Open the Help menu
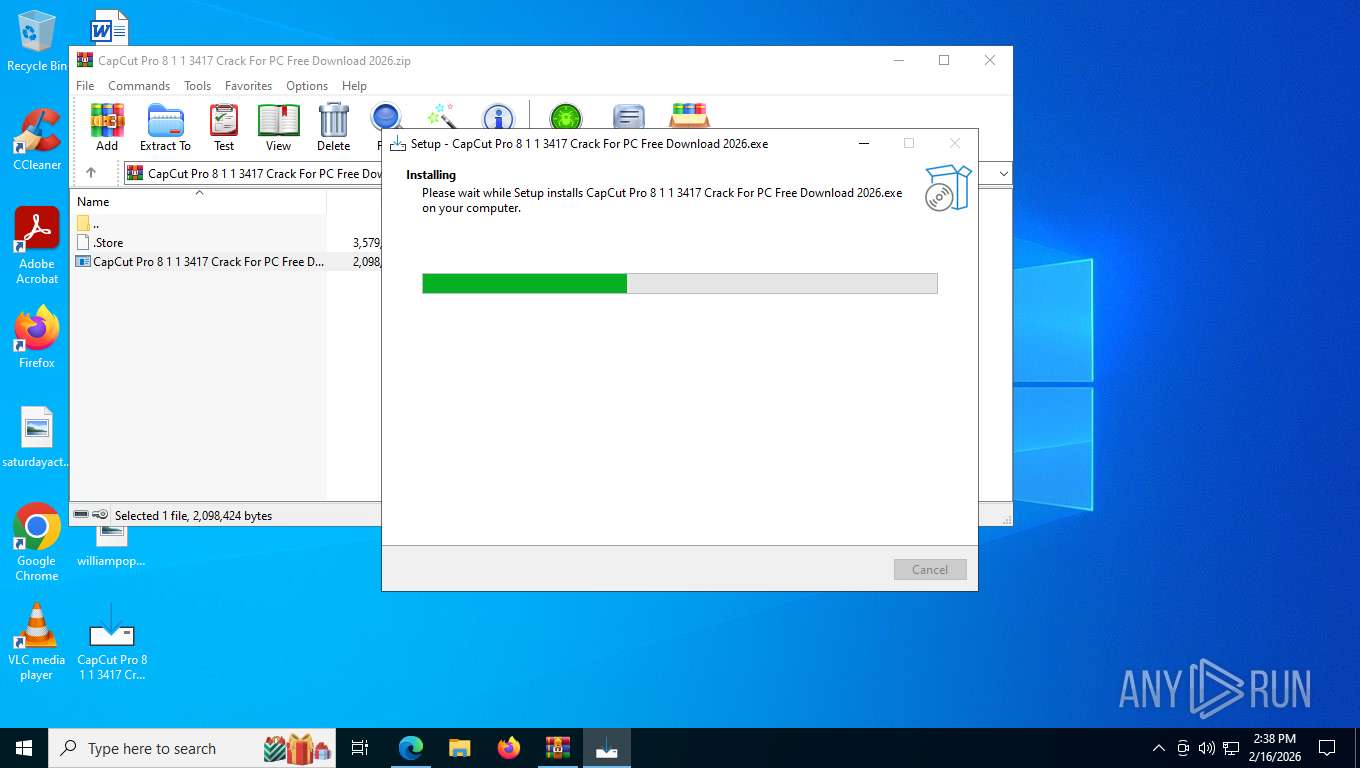The image size is (1360, 768). pos(354,86)
